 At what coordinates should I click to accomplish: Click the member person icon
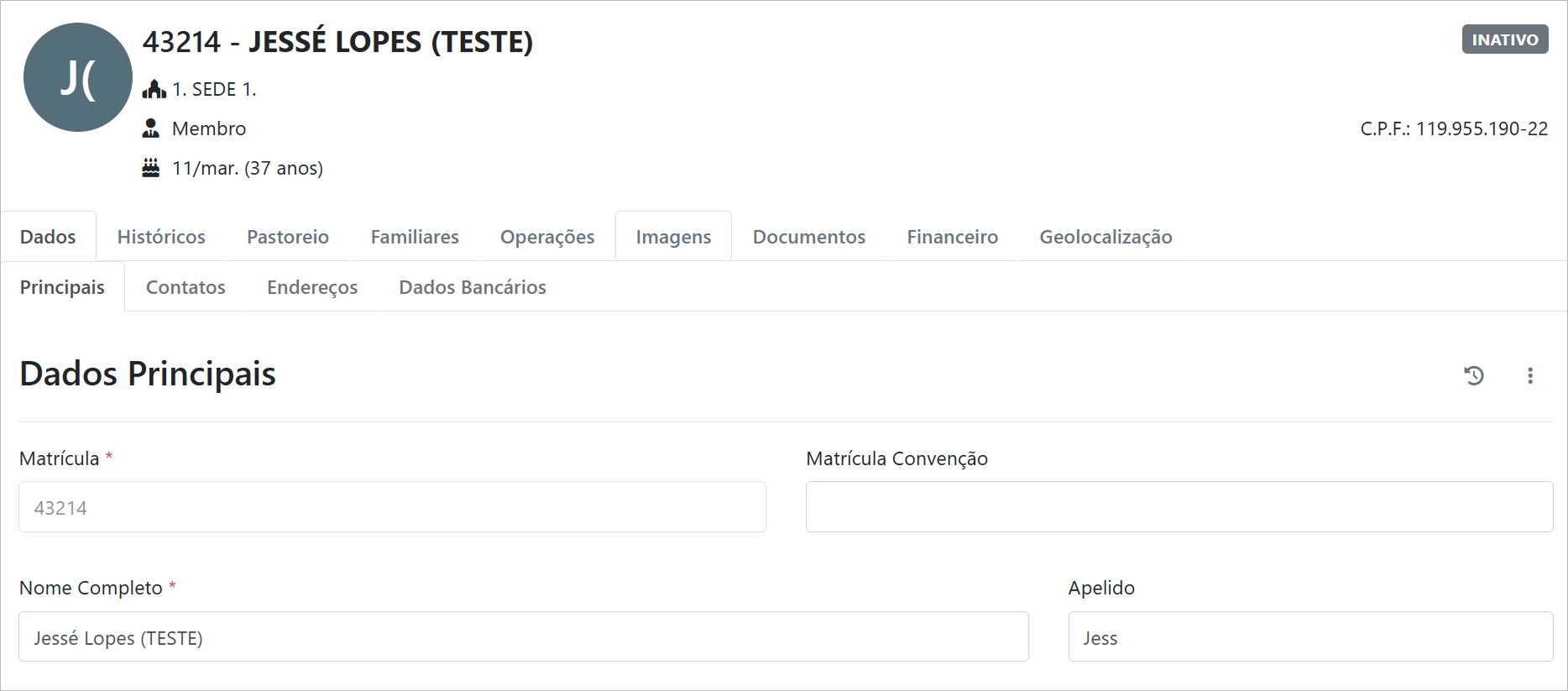pyautogui.click(x=151, y=128)
